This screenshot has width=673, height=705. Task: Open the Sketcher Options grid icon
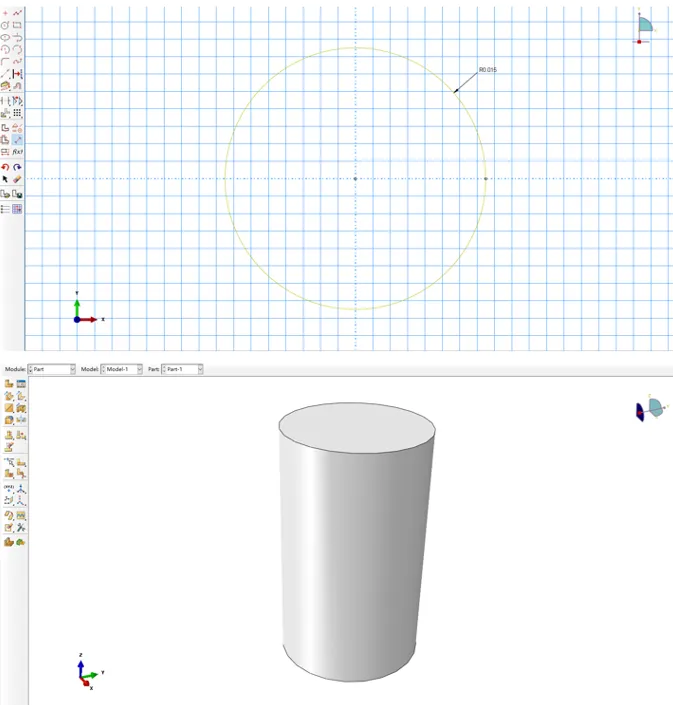click(x=17, y=209)
